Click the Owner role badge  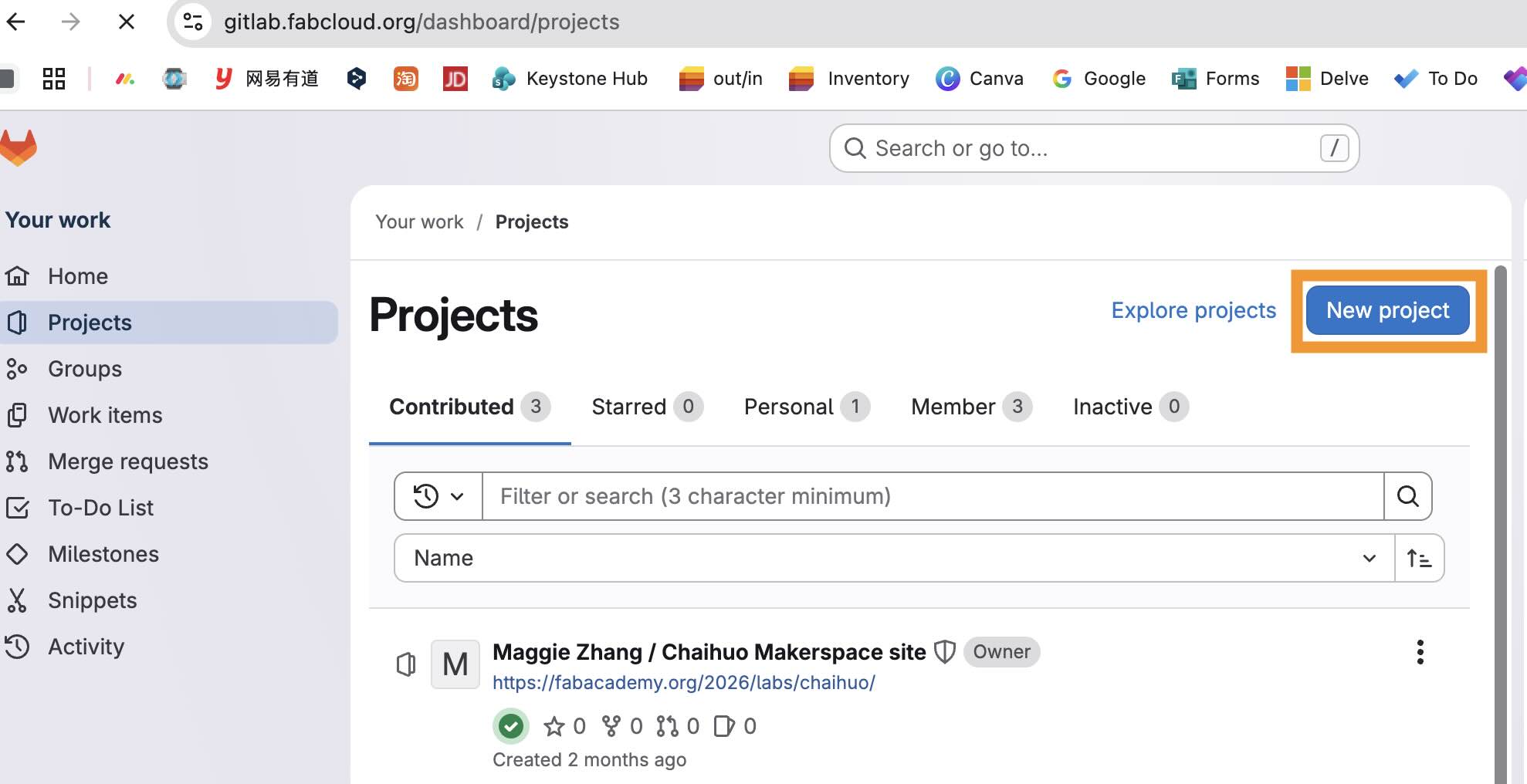pyautogui.click(x=1001, y=652)
